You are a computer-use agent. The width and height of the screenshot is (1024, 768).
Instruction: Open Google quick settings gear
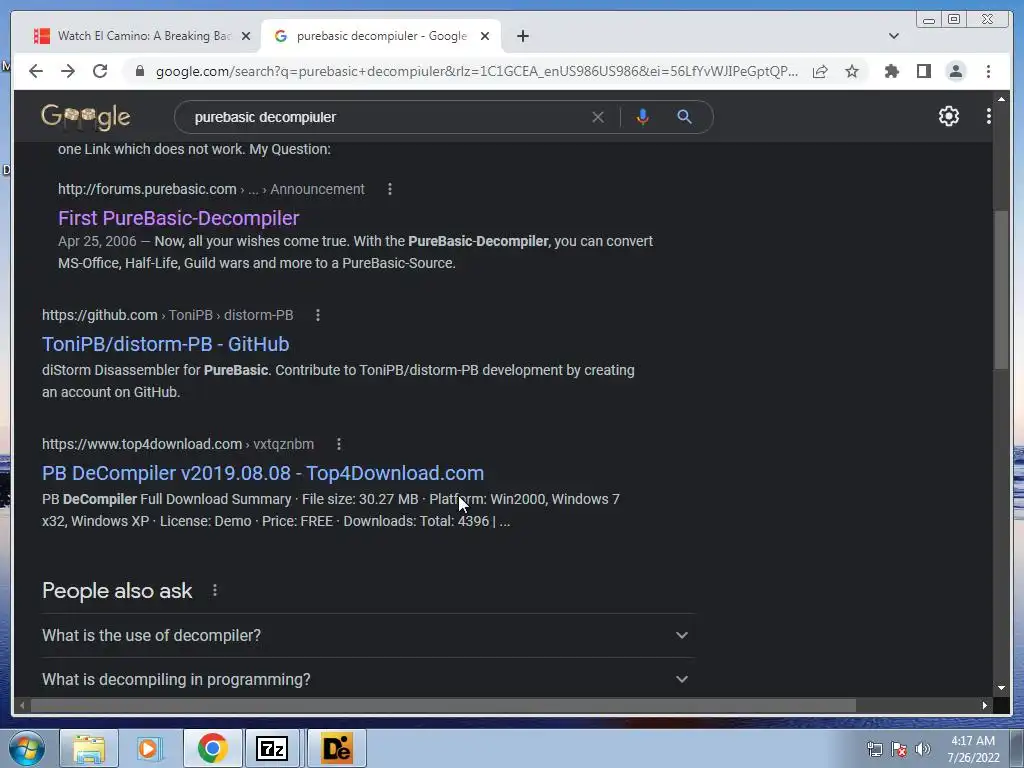(948, 116)
